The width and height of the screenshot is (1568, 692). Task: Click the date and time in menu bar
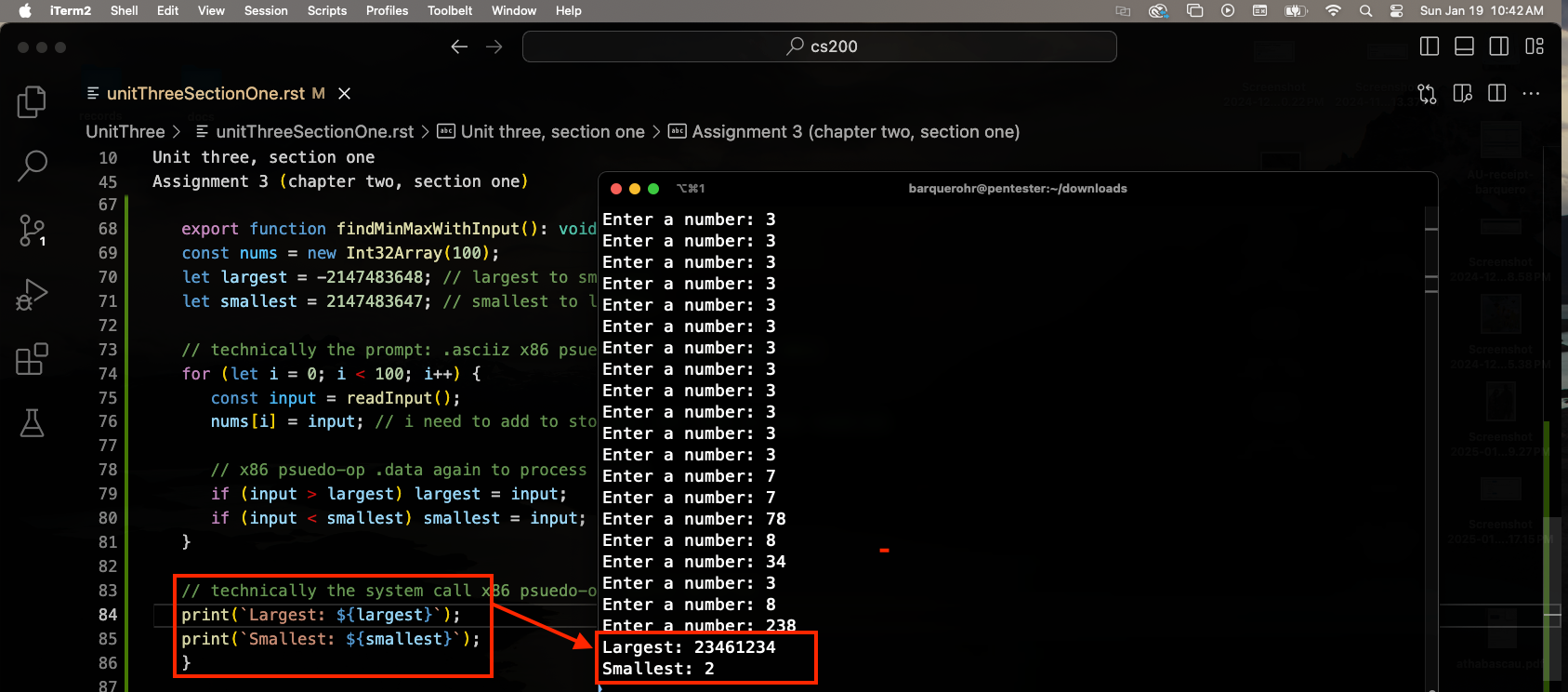tap(1482, 11)
